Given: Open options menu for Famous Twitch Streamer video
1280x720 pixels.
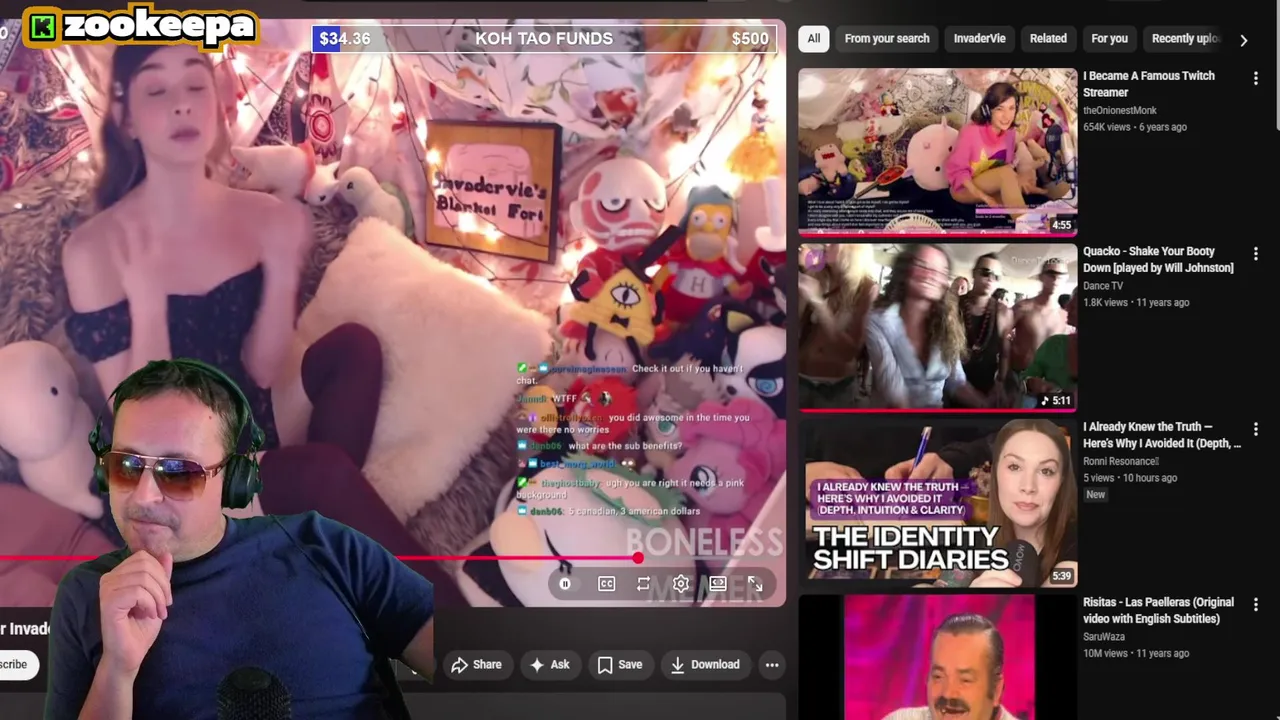Looking at the screenshot, I should point(1256,78).
